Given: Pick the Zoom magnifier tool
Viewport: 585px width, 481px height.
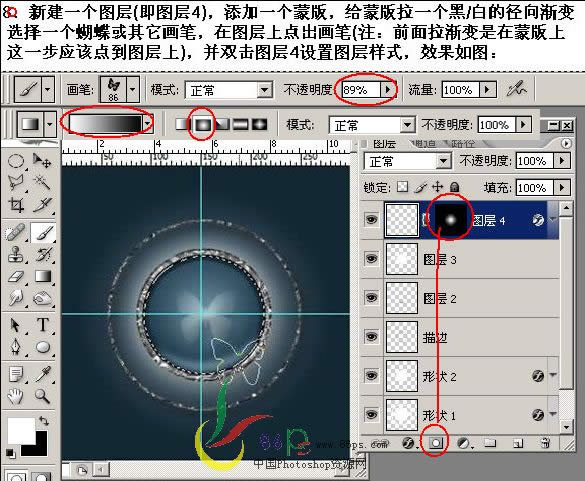Looking at the screenshot, I should 42,396.
